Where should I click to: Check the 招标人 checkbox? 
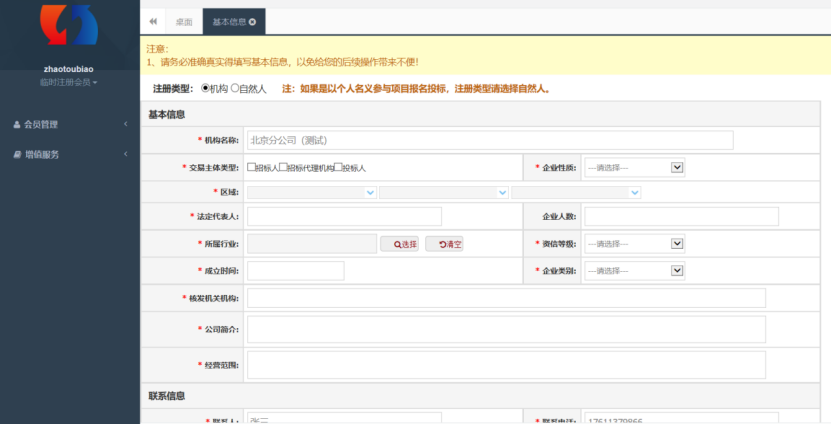point(252,167)
